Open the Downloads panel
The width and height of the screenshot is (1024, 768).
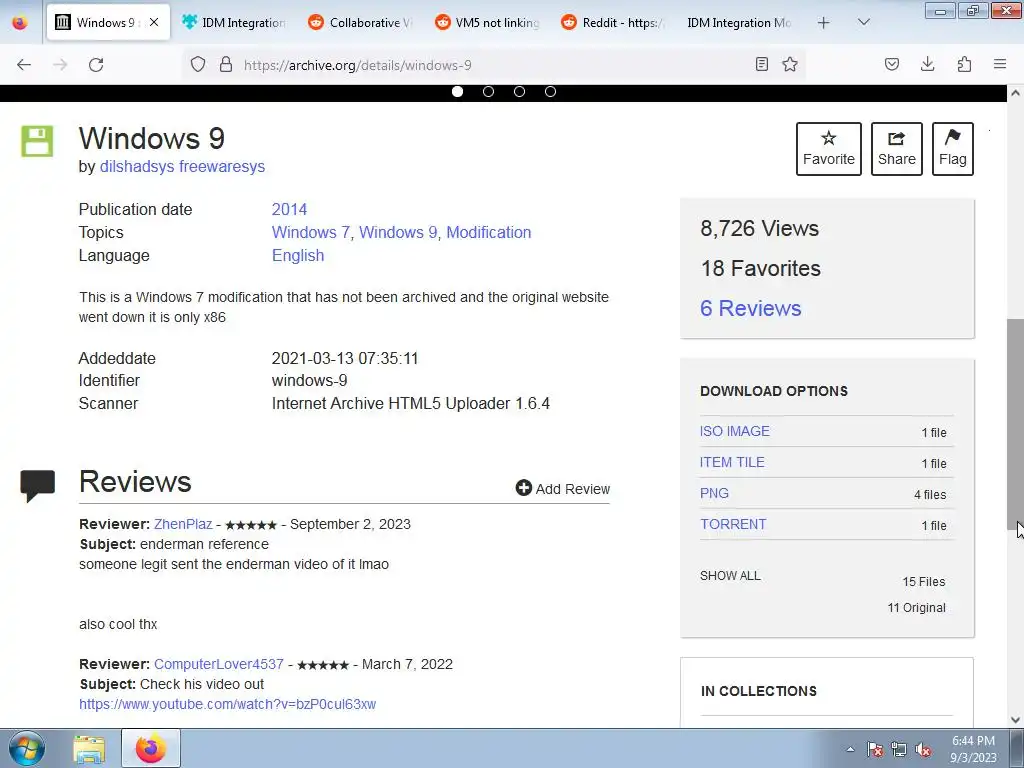927,64
